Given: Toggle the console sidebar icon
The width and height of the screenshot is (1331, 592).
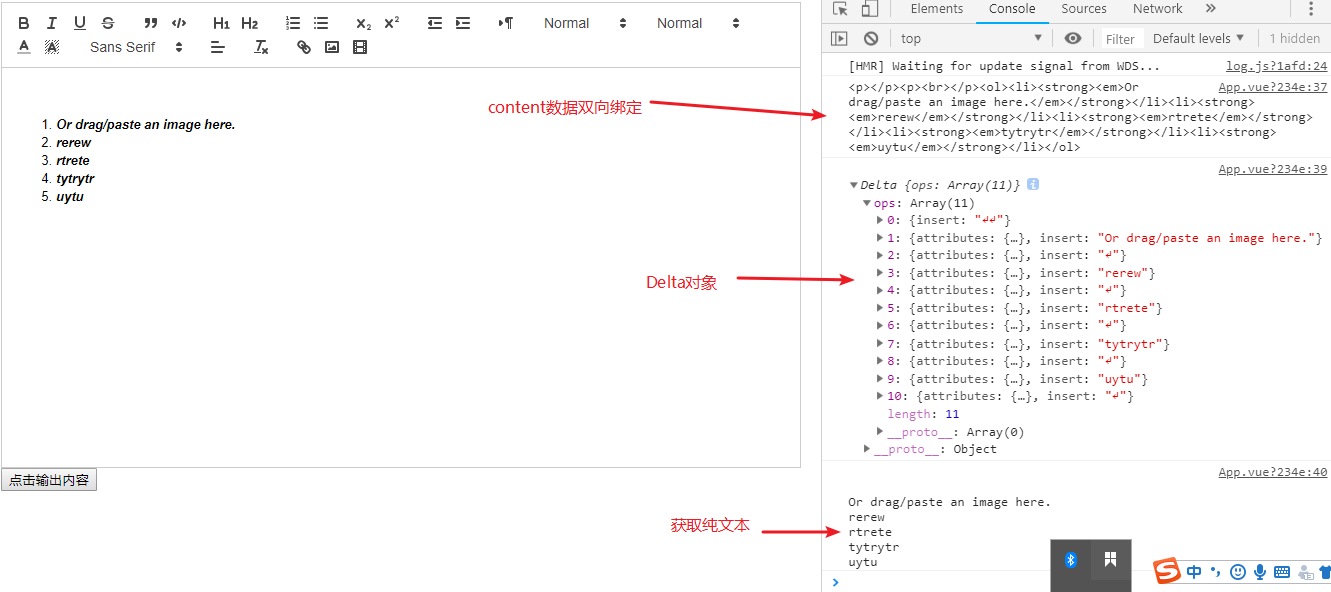Looking at the screenshot, I should point(840,38).
